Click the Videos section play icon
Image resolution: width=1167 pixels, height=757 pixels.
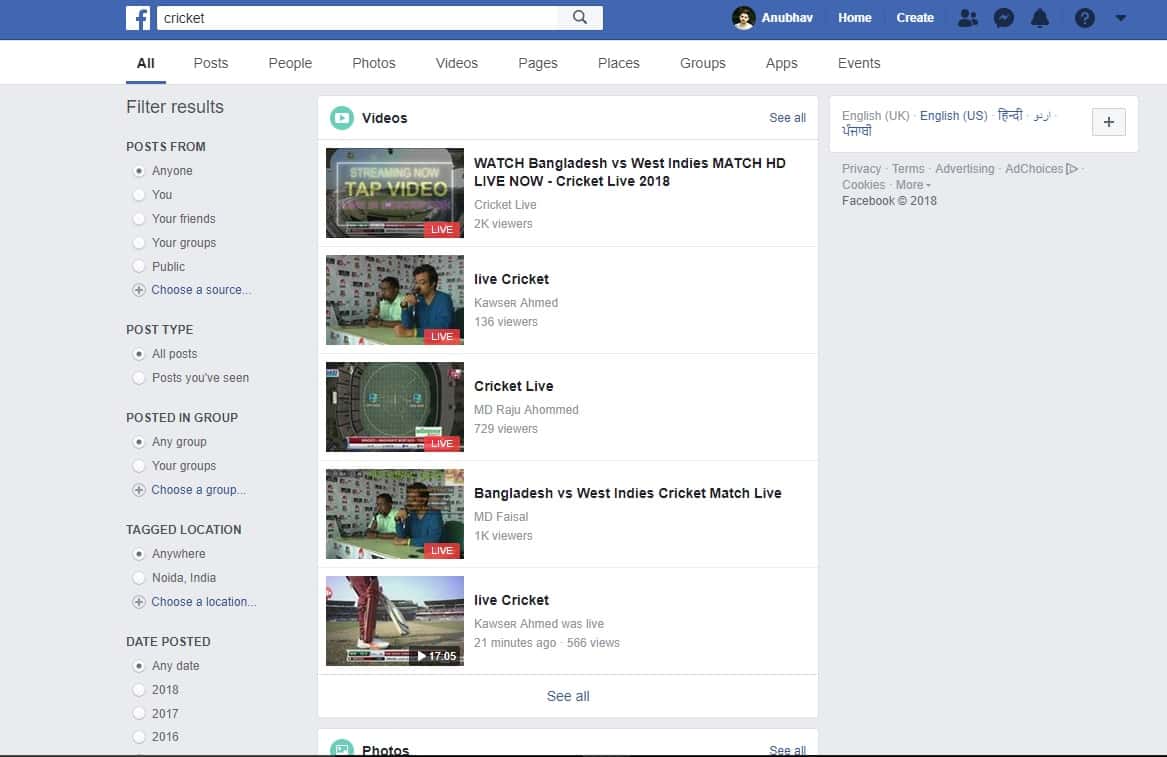point(342,118)
